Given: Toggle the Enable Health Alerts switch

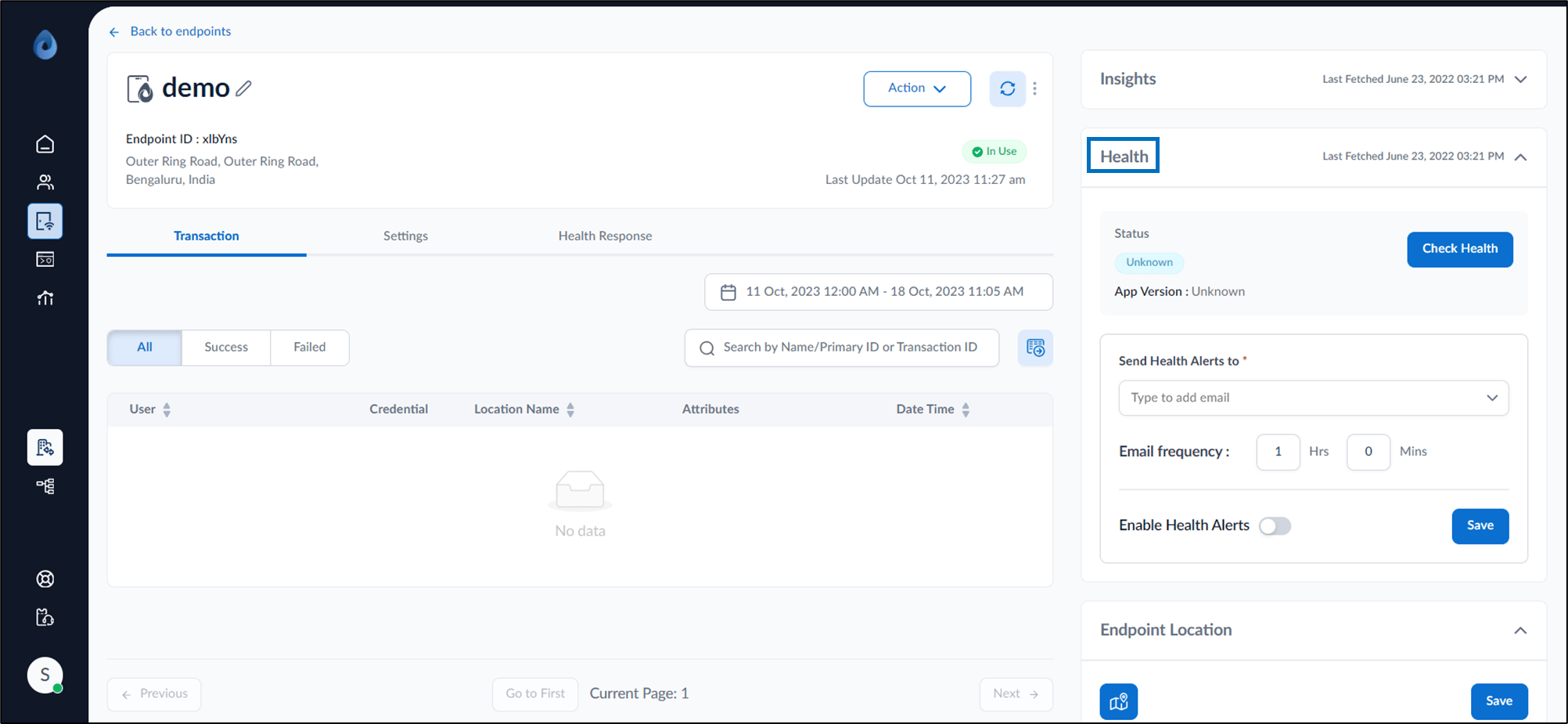Looking at the screenshot, I should (x=1275, y=526).
